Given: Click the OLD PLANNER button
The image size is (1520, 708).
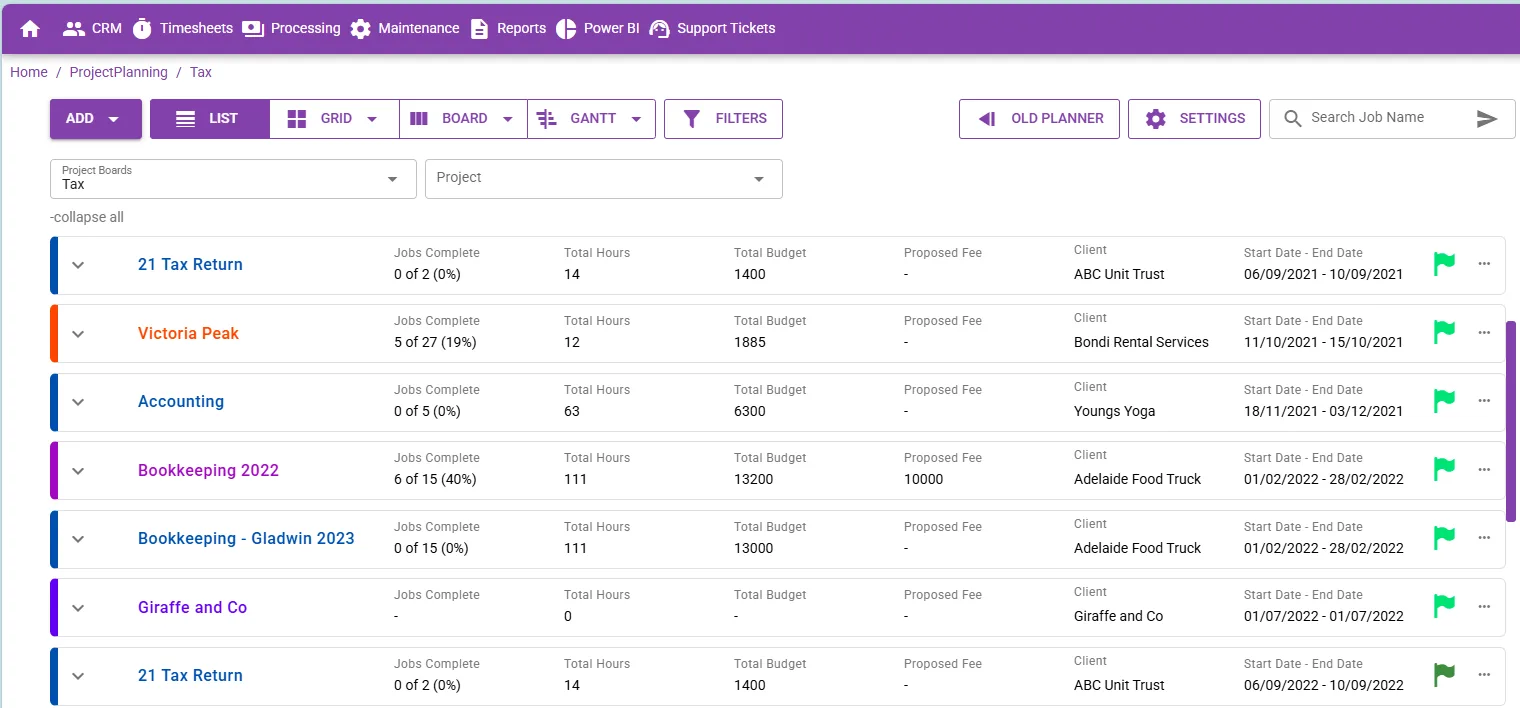Looking at the screenshot, I should 1039,119.
